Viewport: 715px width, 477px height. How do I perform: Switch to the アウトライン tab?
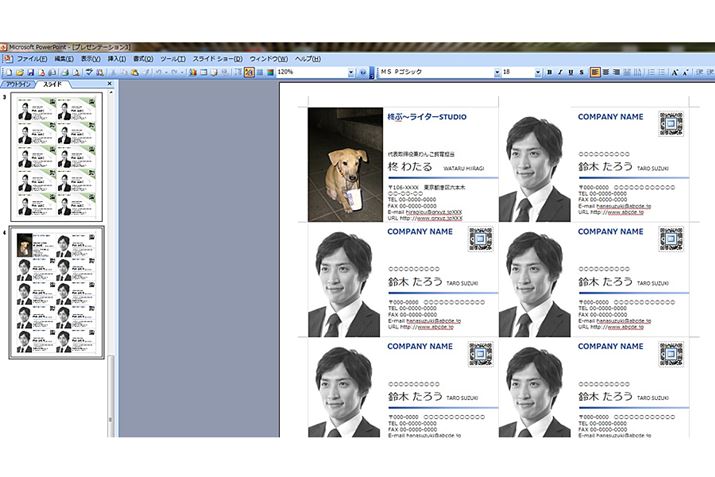click(18, 85)
